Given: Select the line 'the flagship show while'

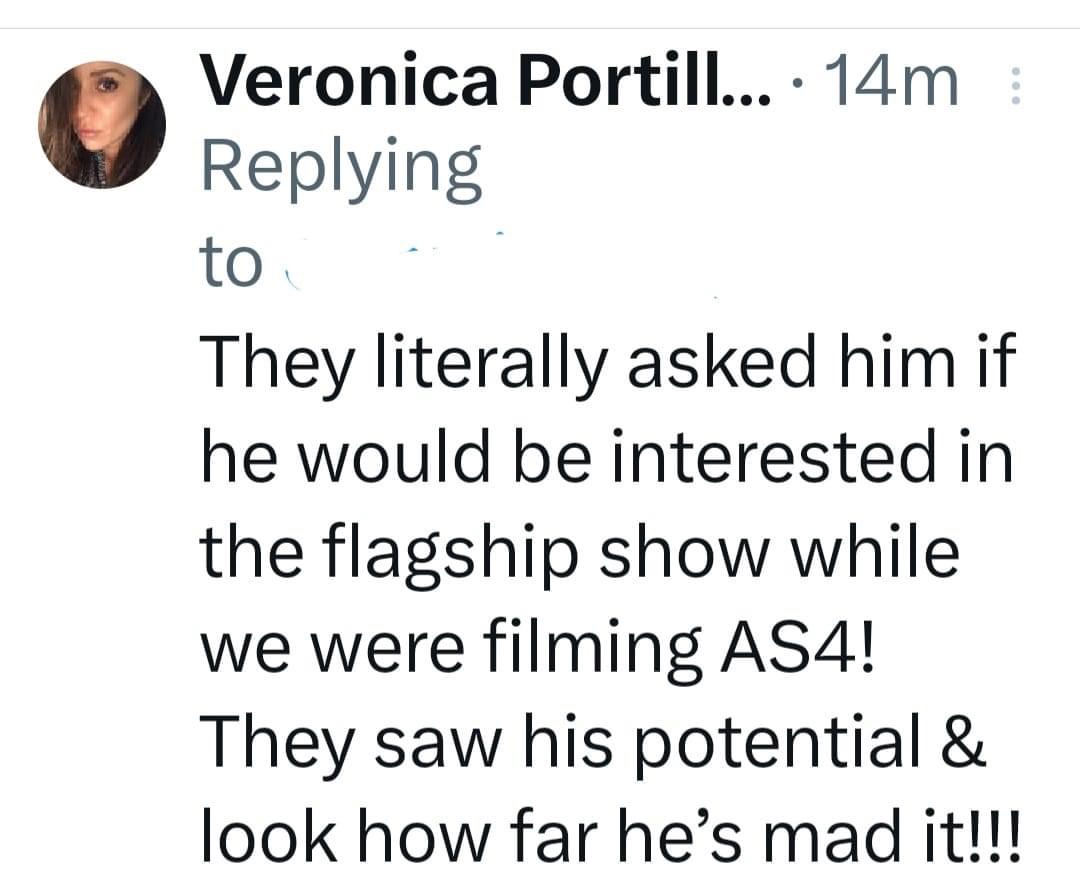Looking at the screenshot, I should pyautogui.click(x=580, y=552).
